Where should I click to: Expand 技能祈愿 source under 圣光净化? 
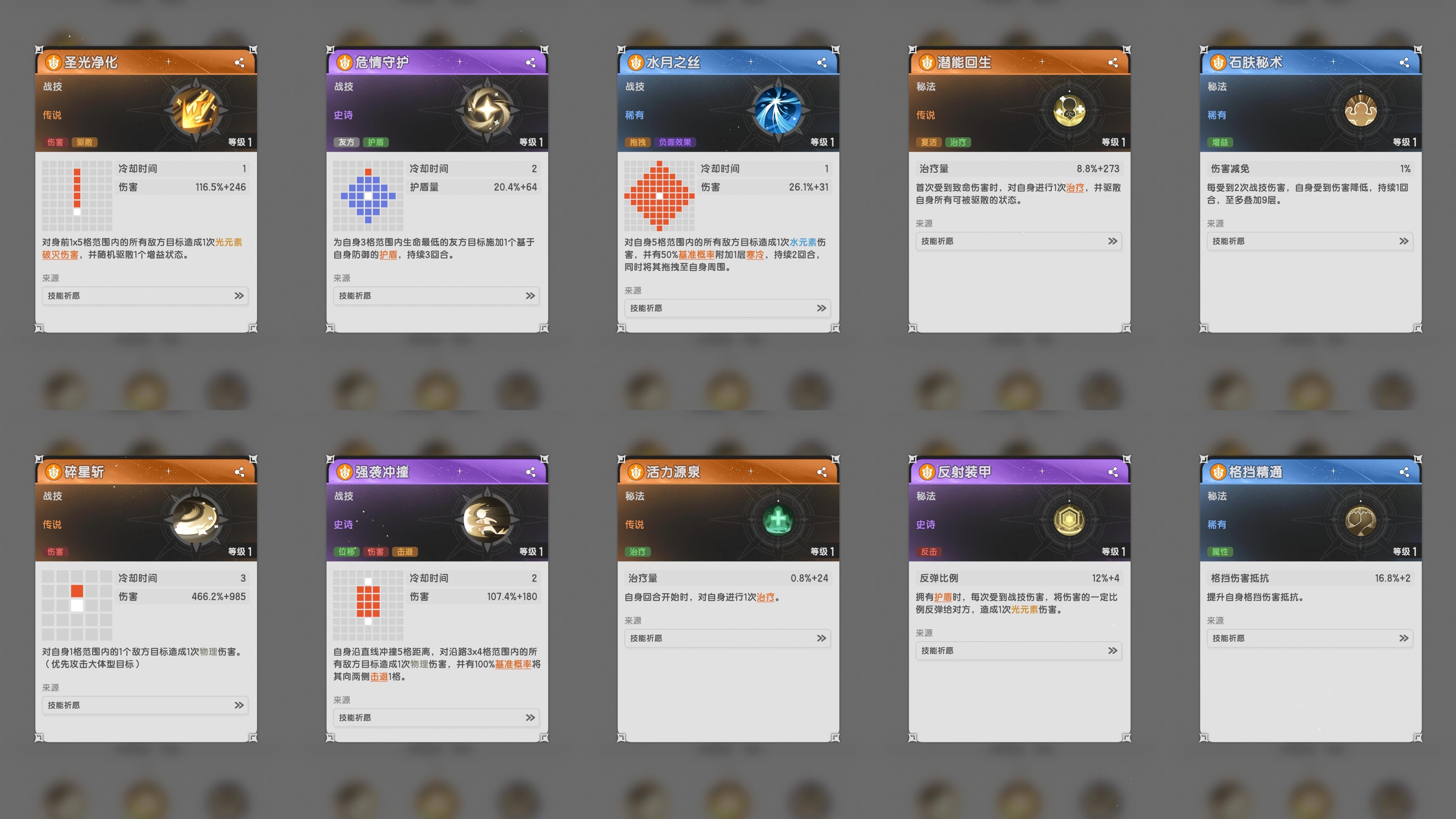pos(145,296)
